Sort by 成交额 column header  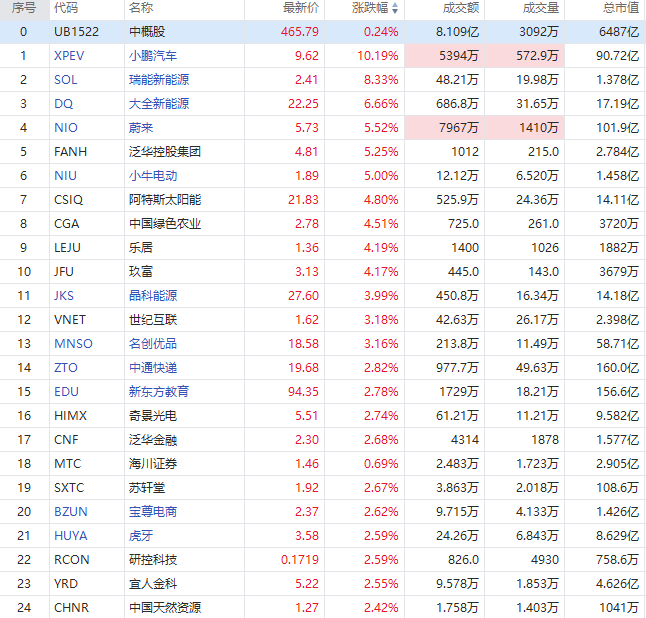[x=461, y=7]
